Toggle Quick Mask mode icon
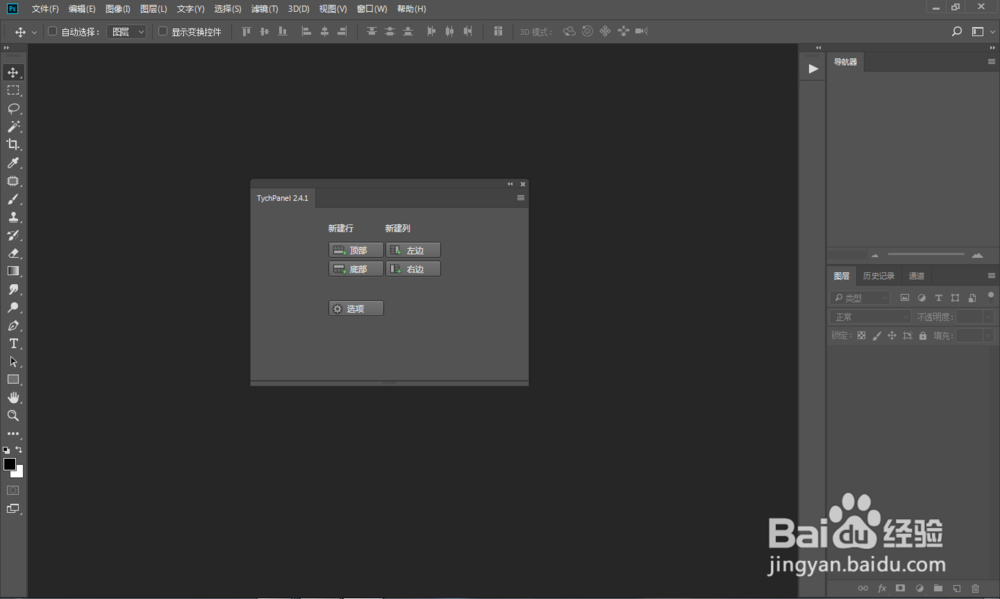The height and width of the screenshot is (599, 1000). click(13, 491)
